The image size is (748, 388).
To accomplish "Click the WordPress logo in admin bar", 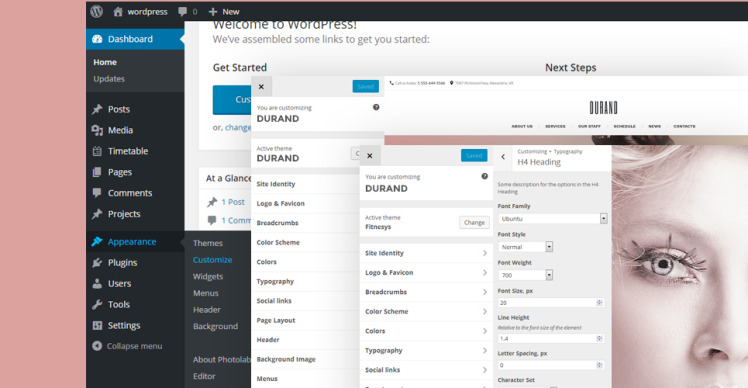I will click(97, 11).
